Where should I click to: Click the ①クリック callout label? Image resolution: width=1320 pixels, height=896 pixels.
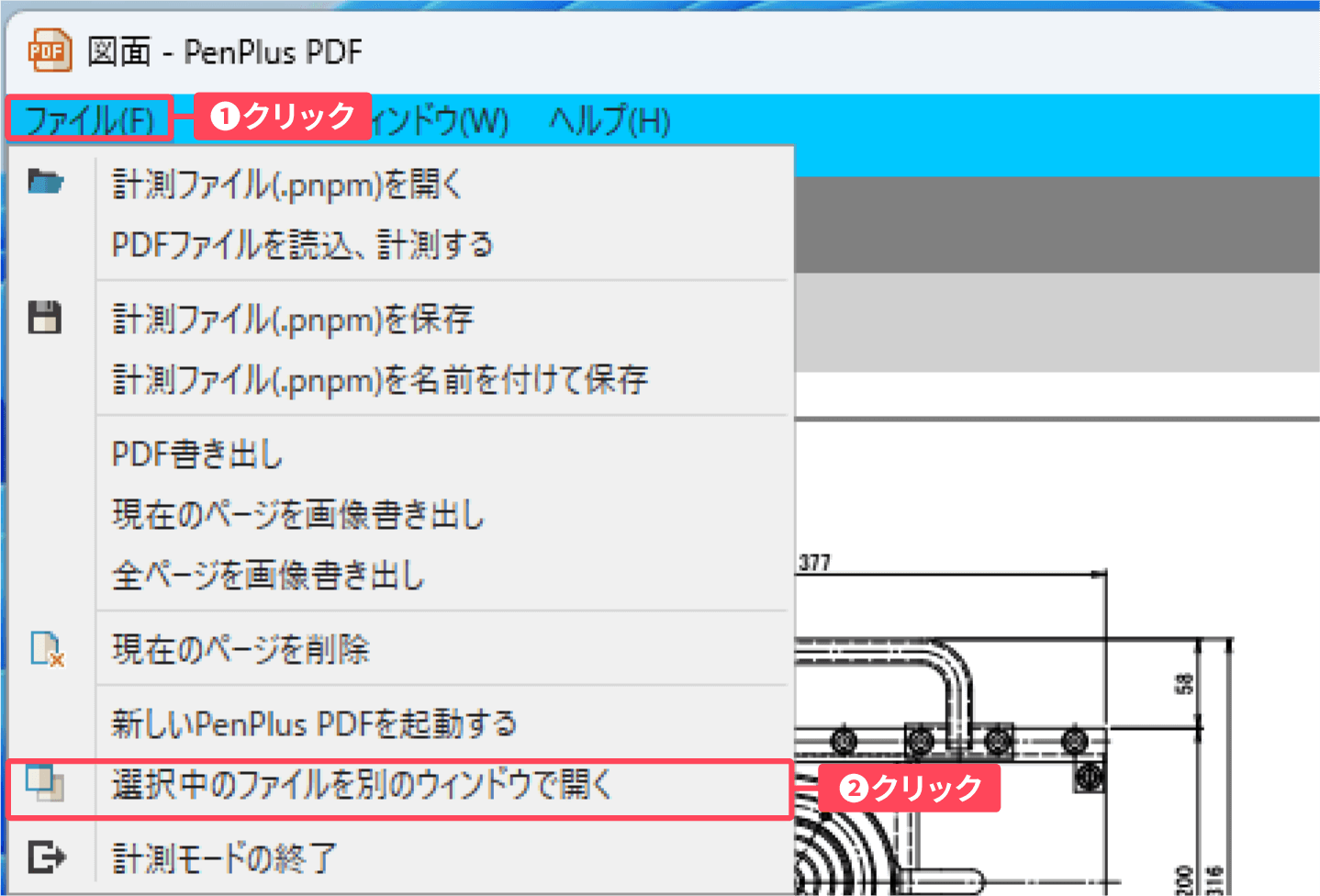point(283,117)
